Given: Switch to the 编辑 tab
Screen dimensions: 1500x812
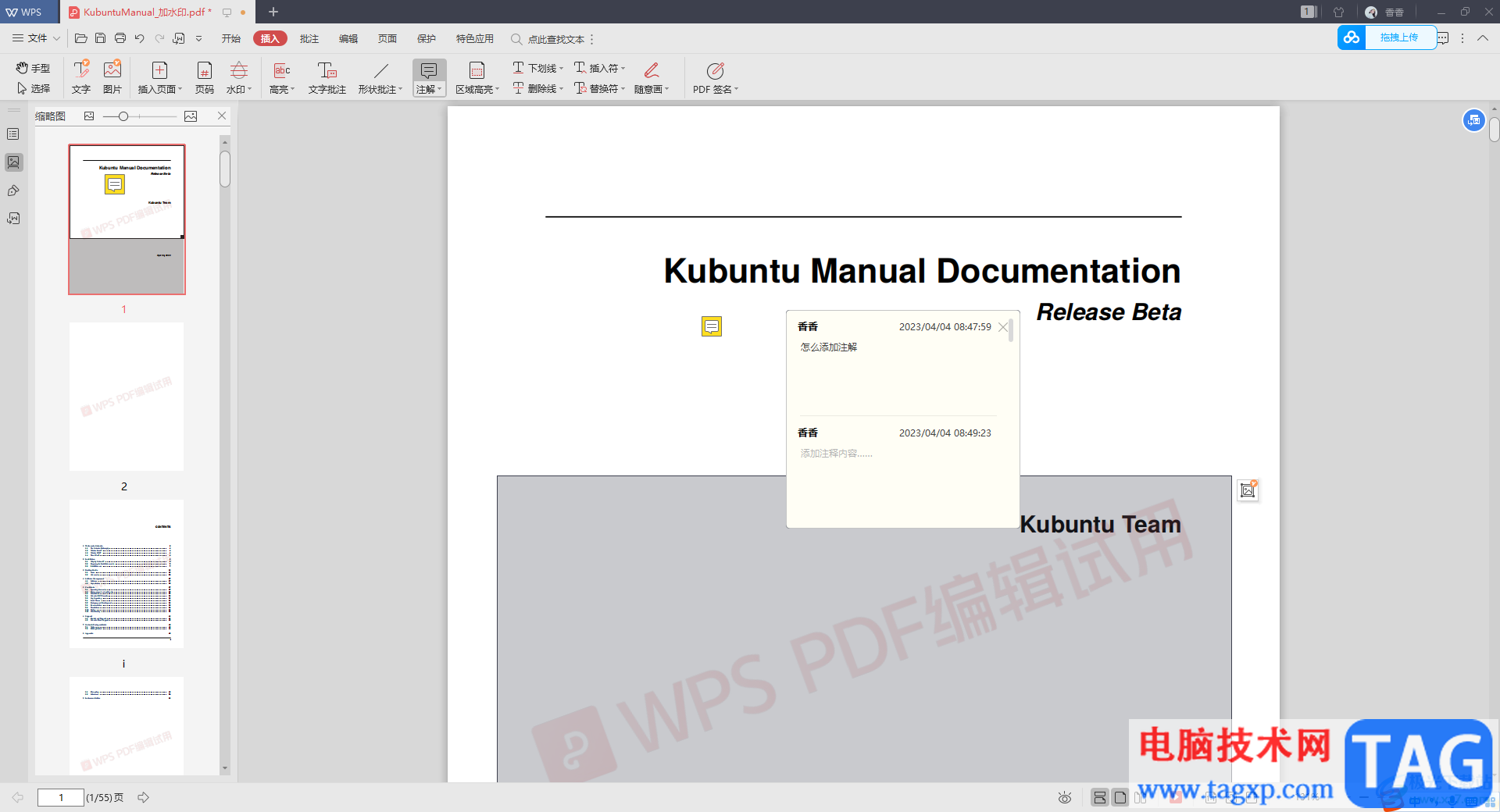Looking at the screenshot, I should [x=348, y=38].
